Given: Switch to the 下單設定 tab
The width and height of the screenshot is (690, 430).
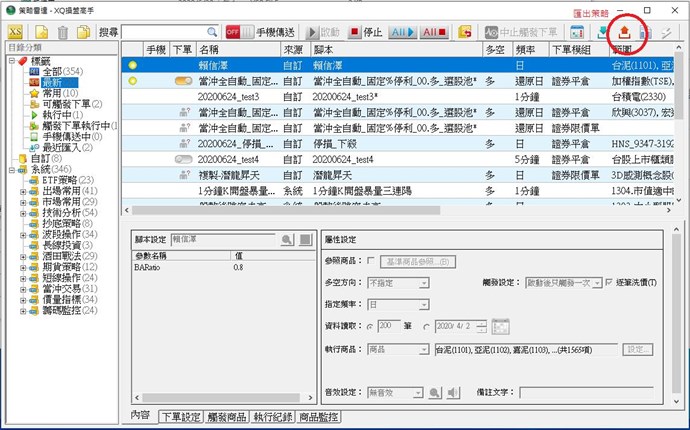Looking at the screenshot, I should 179,416.
